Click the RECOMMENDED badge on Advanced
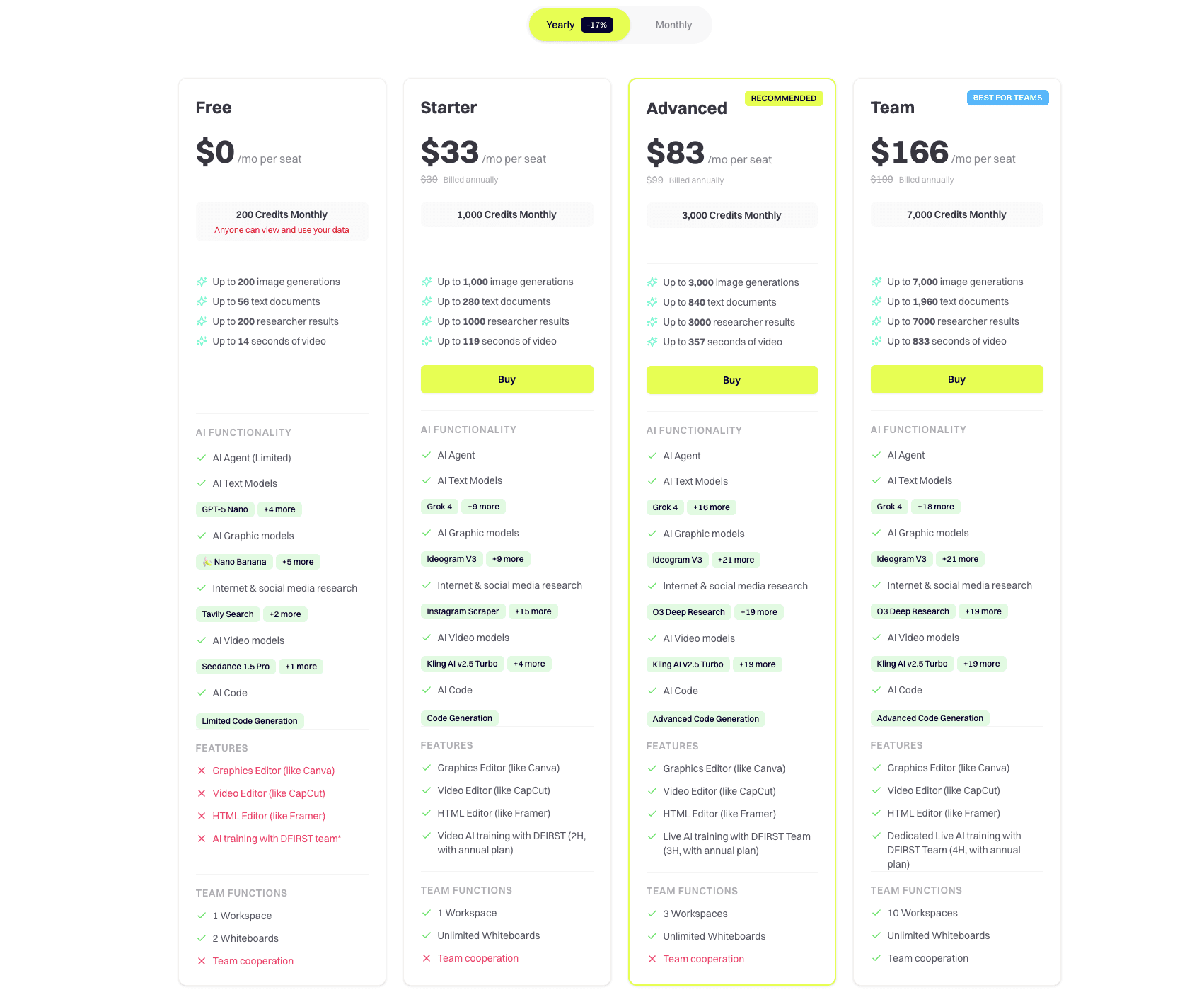 [x=783, y=98]
